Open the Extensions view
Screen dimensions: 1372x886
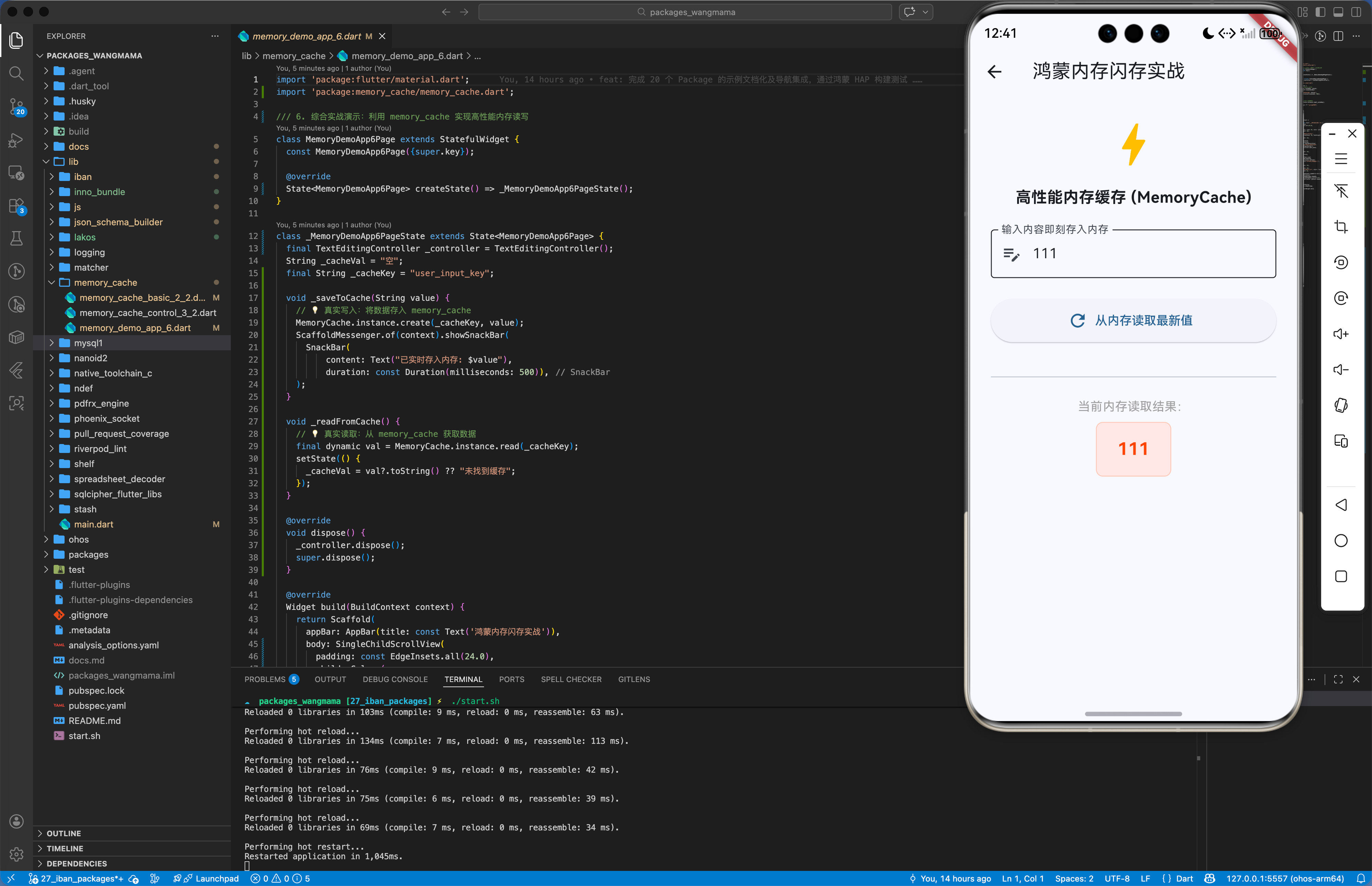point(16,206)
